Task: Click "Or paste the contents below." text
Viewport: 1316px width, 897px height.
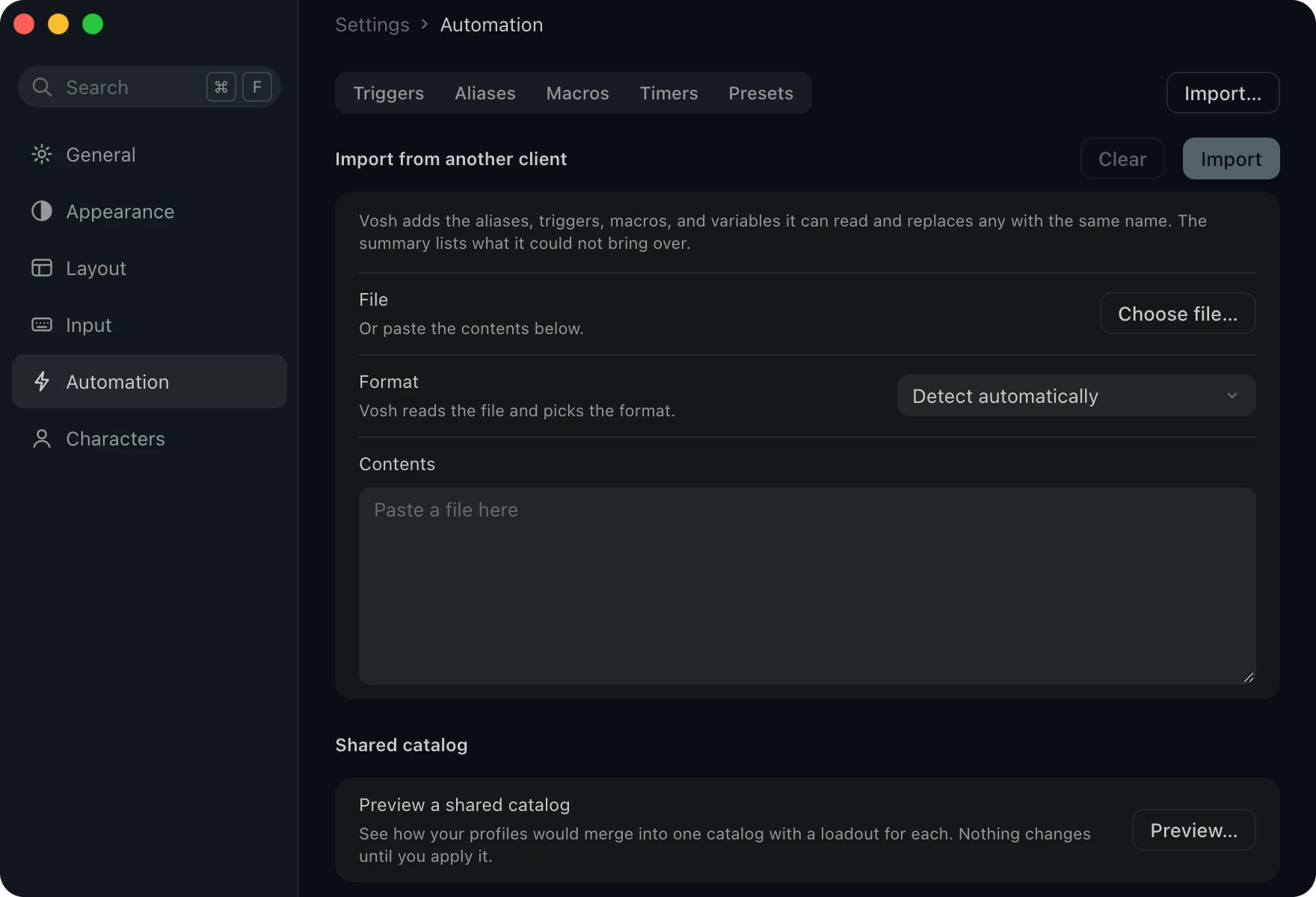Action: coord(471,328)
